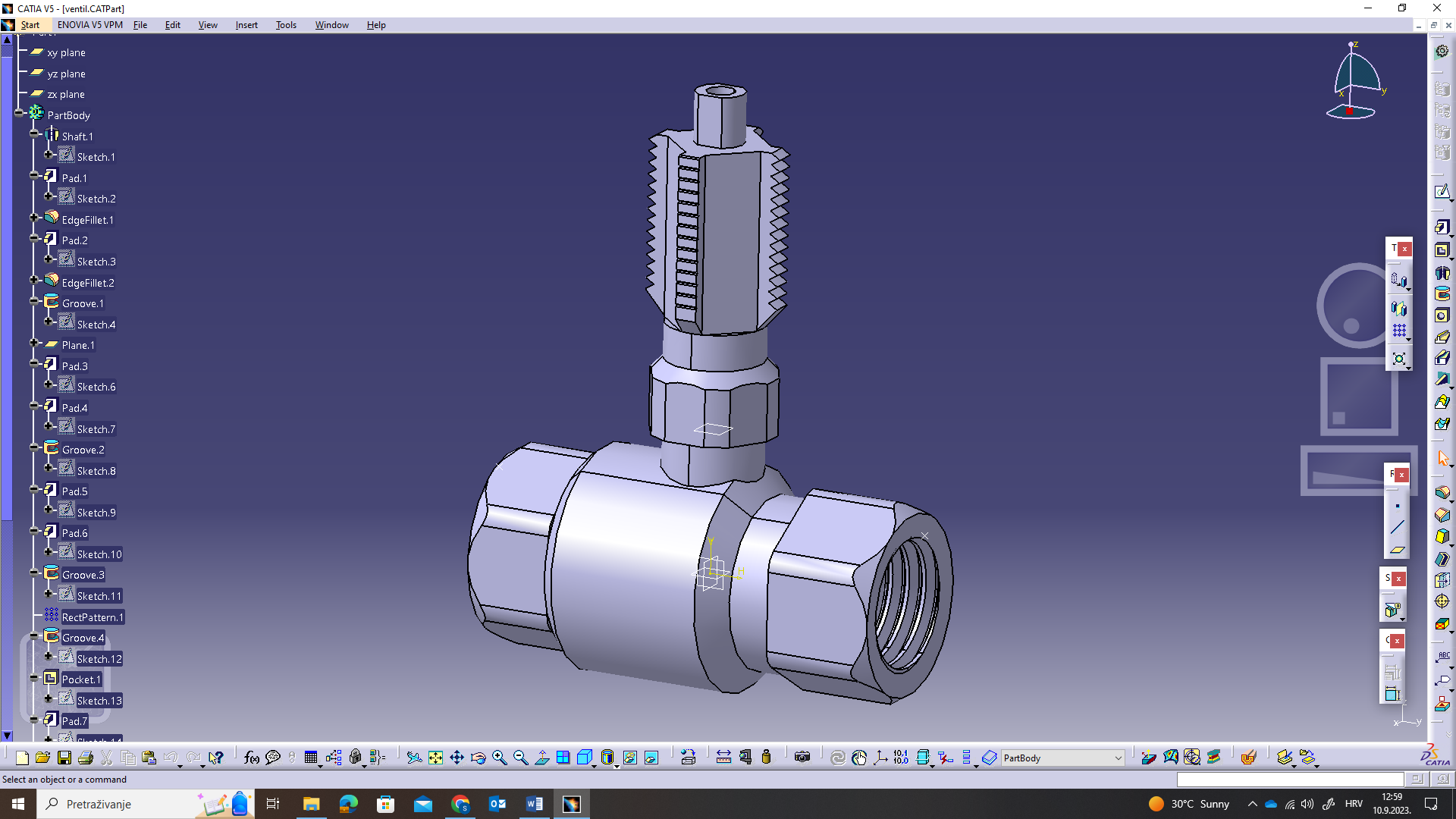The width and height of the screenshot is (1456, 819).
Task: Toggle the Multi-View quad window icon
Action: point(563,758)
